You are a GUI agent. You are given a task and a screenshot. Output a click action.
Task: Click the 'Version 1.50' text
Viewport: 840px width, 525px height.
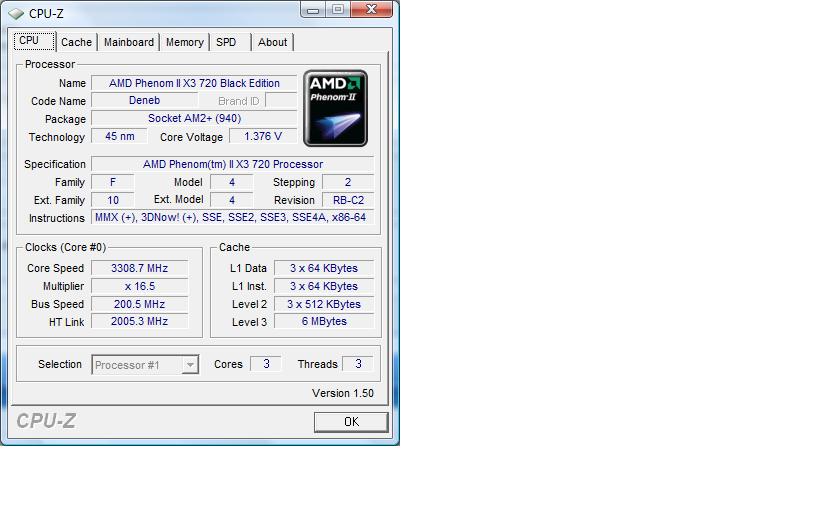point(343,393)
